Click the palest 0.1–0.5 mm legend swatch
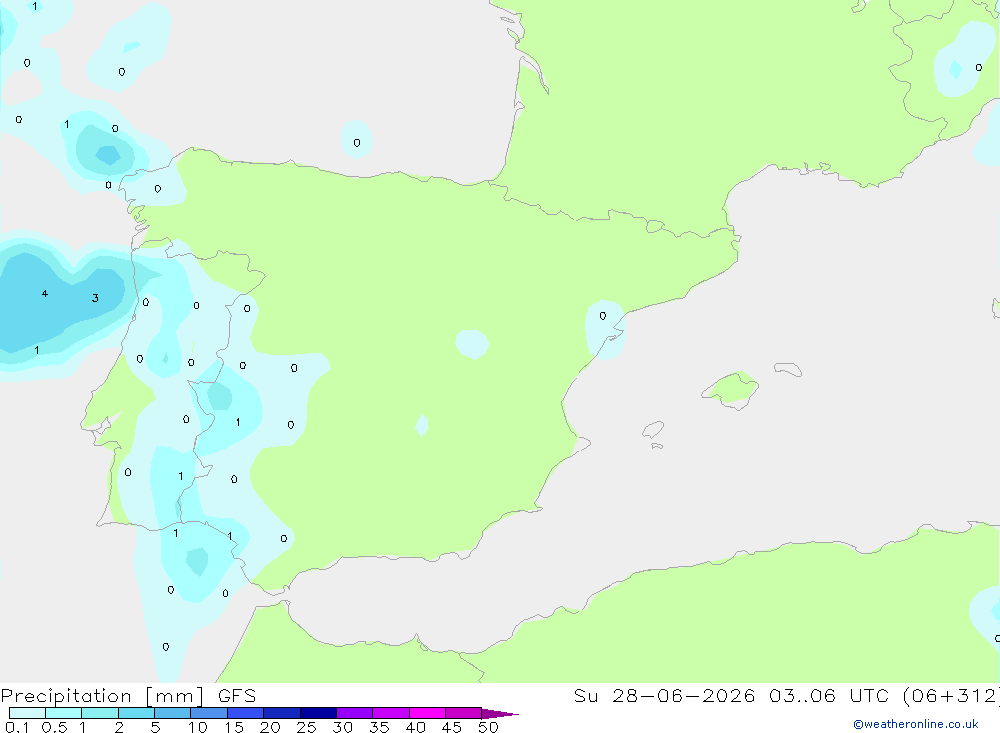 point(27,713)
